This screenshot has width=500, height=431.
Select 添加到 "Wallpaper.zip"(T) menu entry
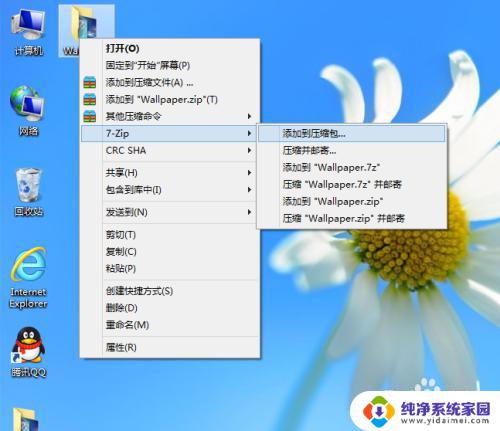point(170,99)
